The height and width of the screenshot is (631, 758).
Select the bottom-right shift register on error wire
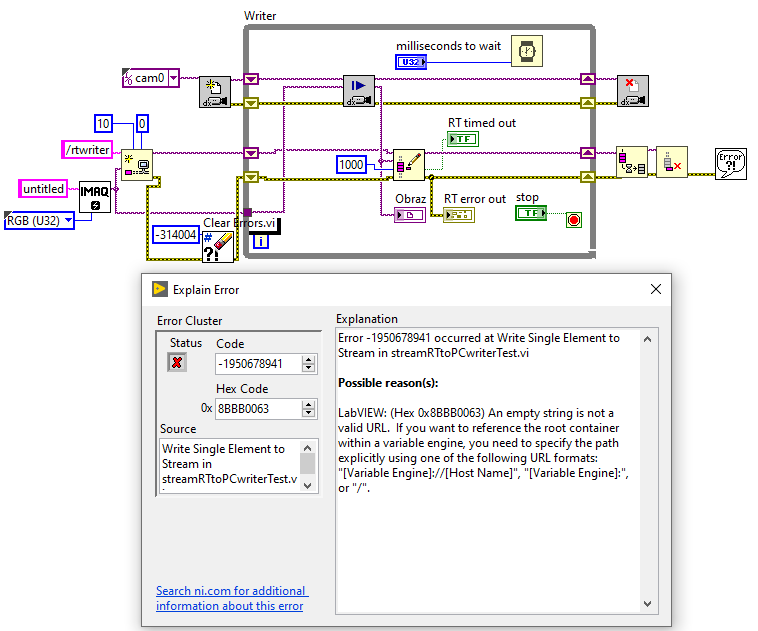tap(587, 177)
